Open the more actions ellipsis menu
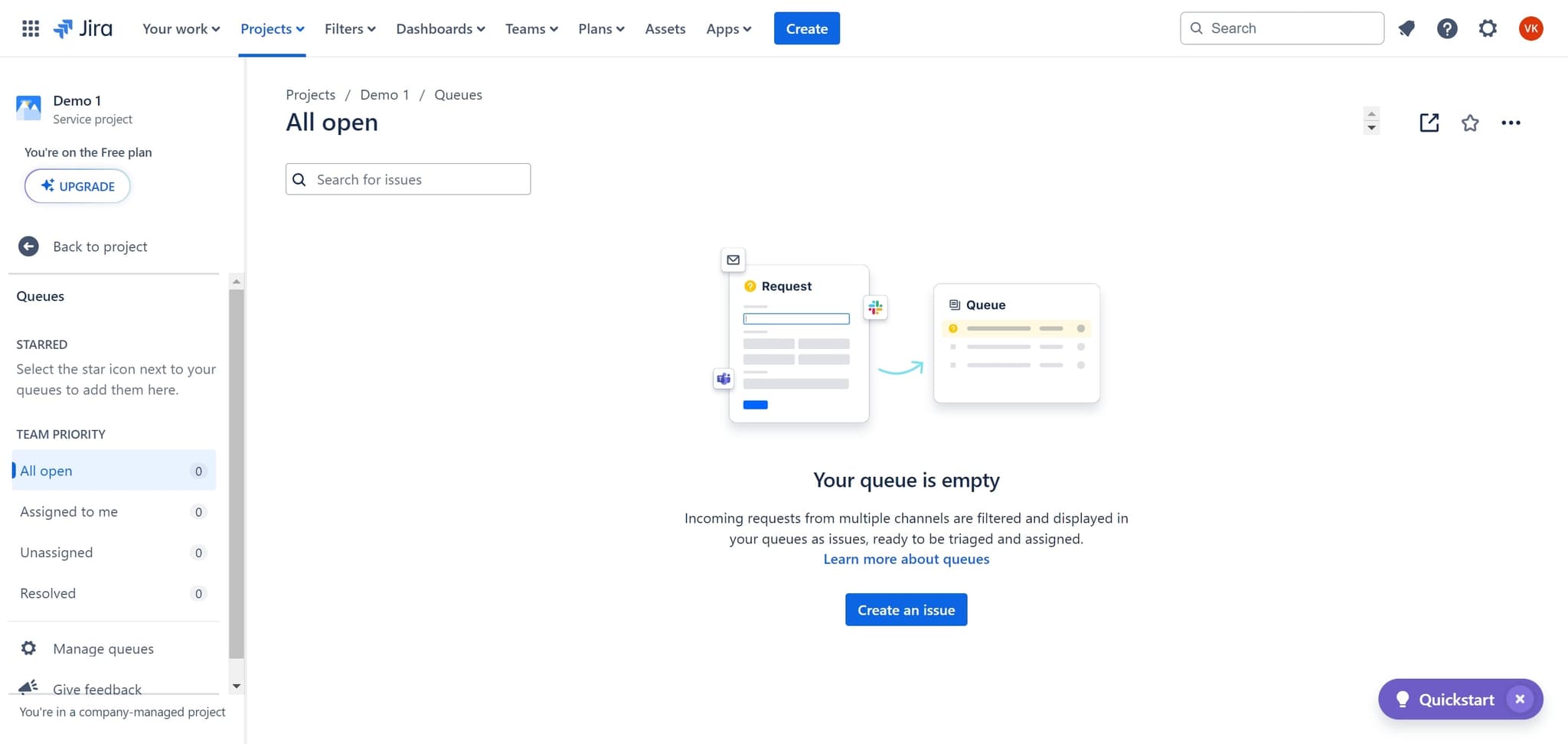Image resolution: width=1568 pixels, height=744 pixels. coord(1511,122)
